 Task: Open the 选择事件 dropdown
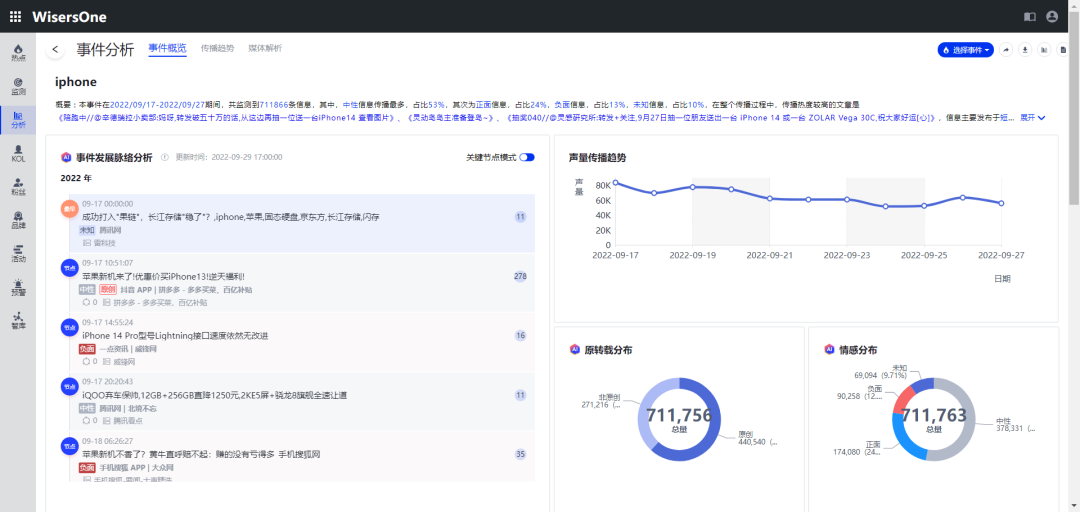point(965,50)
